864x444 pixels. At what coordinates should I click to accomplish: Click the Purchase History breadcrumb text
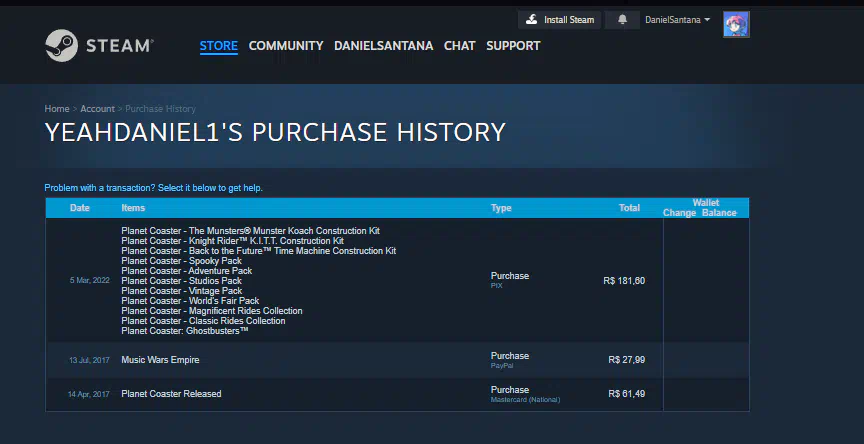(x=160, y=109)
